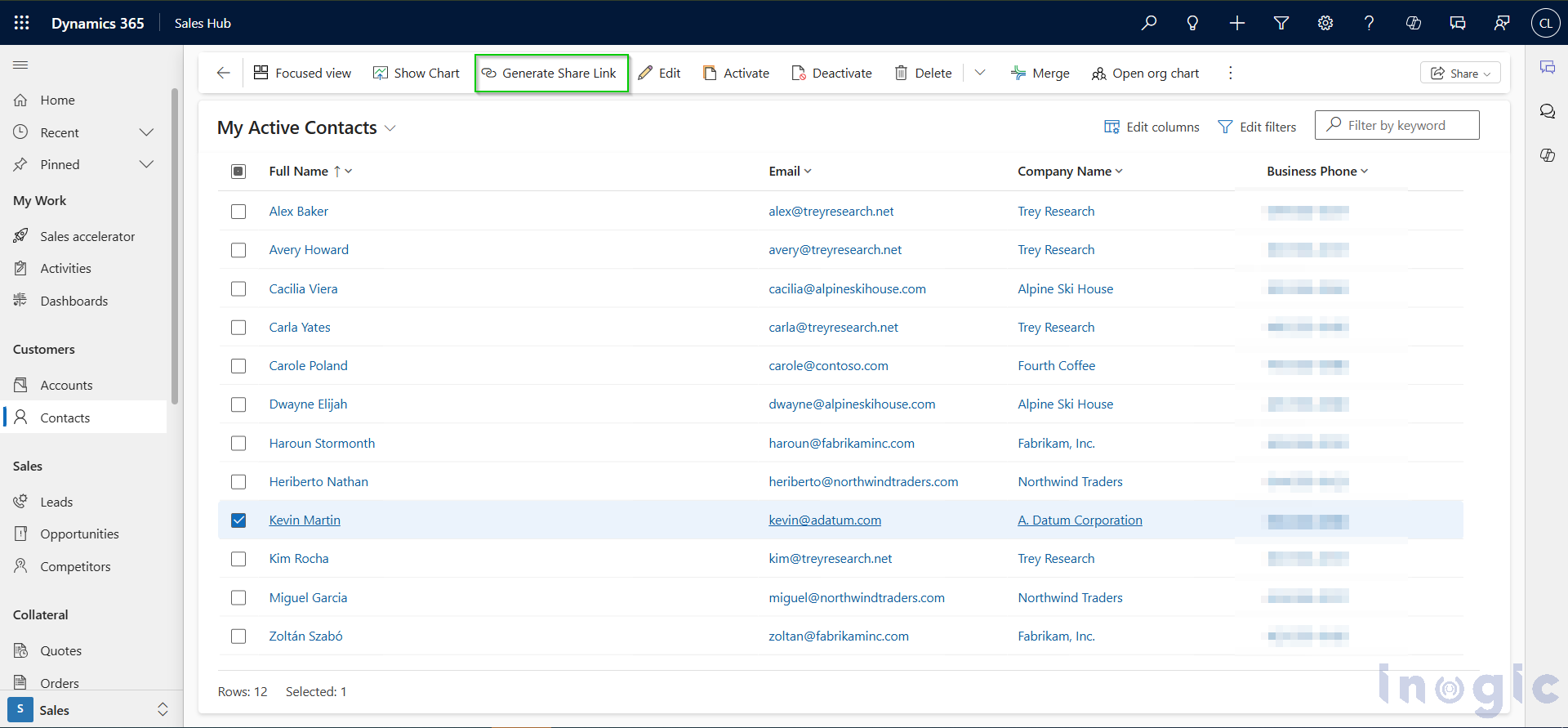Screen dimensions: 1568x728
Task: Check the Kim Rocha row checkbox
Action: pos(238,559)
